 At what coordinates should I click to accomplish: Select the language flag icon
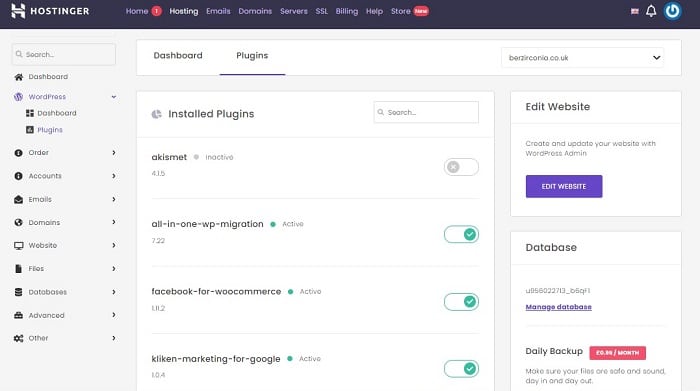[x=634, y=11]
